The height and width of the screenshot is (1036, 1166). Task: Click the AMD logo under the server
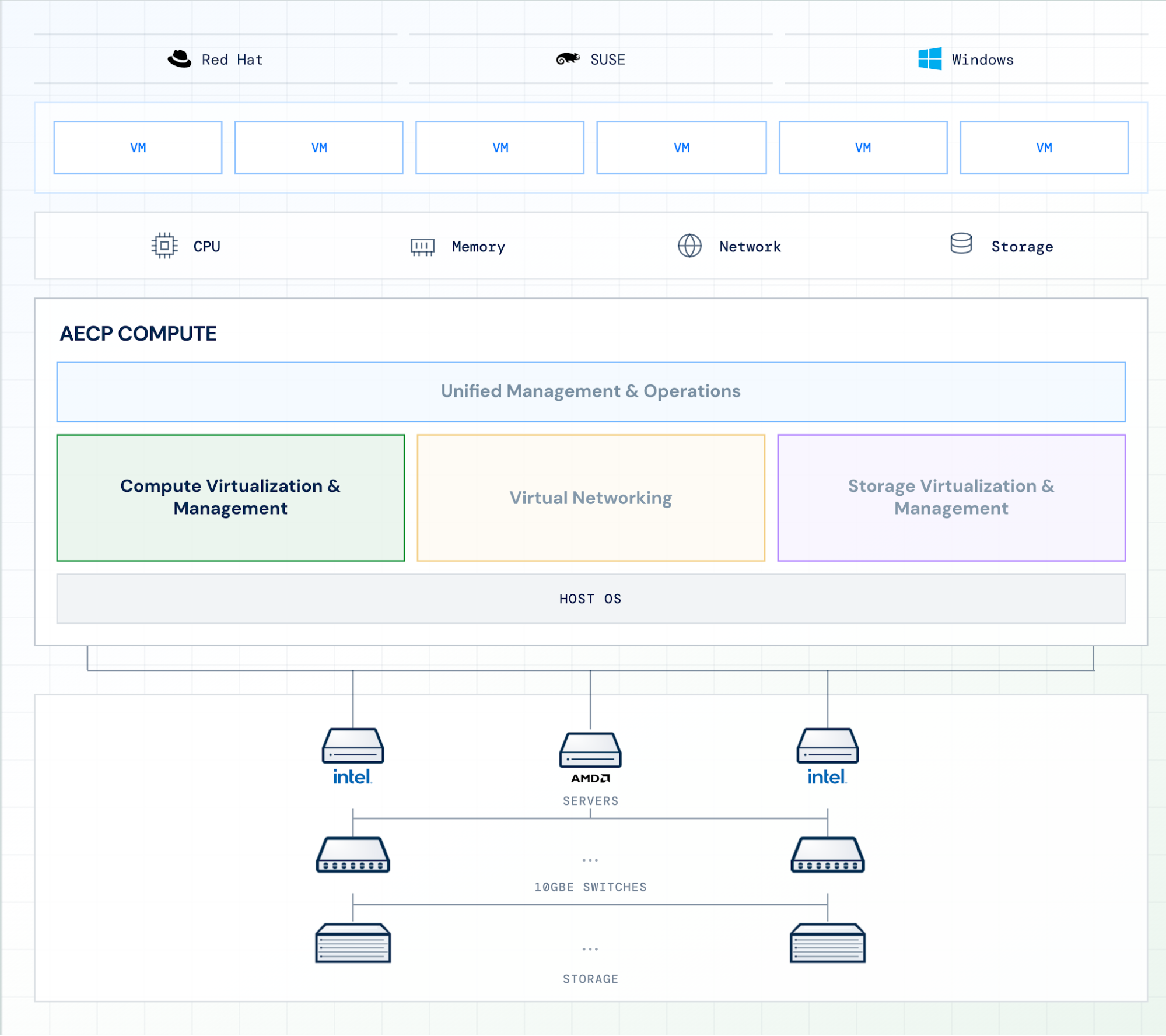590,778
